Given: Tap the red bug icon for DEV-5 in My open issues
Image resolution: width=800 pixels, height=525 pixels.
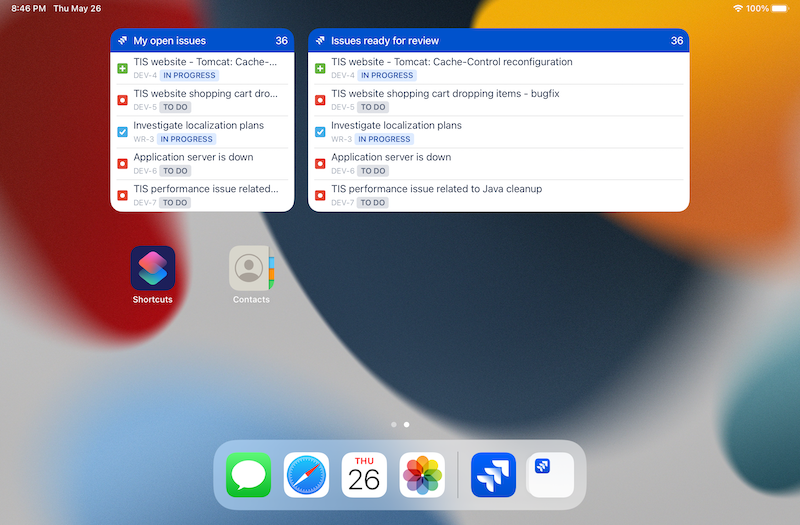Looking at the screenshot, I should 122,100.
